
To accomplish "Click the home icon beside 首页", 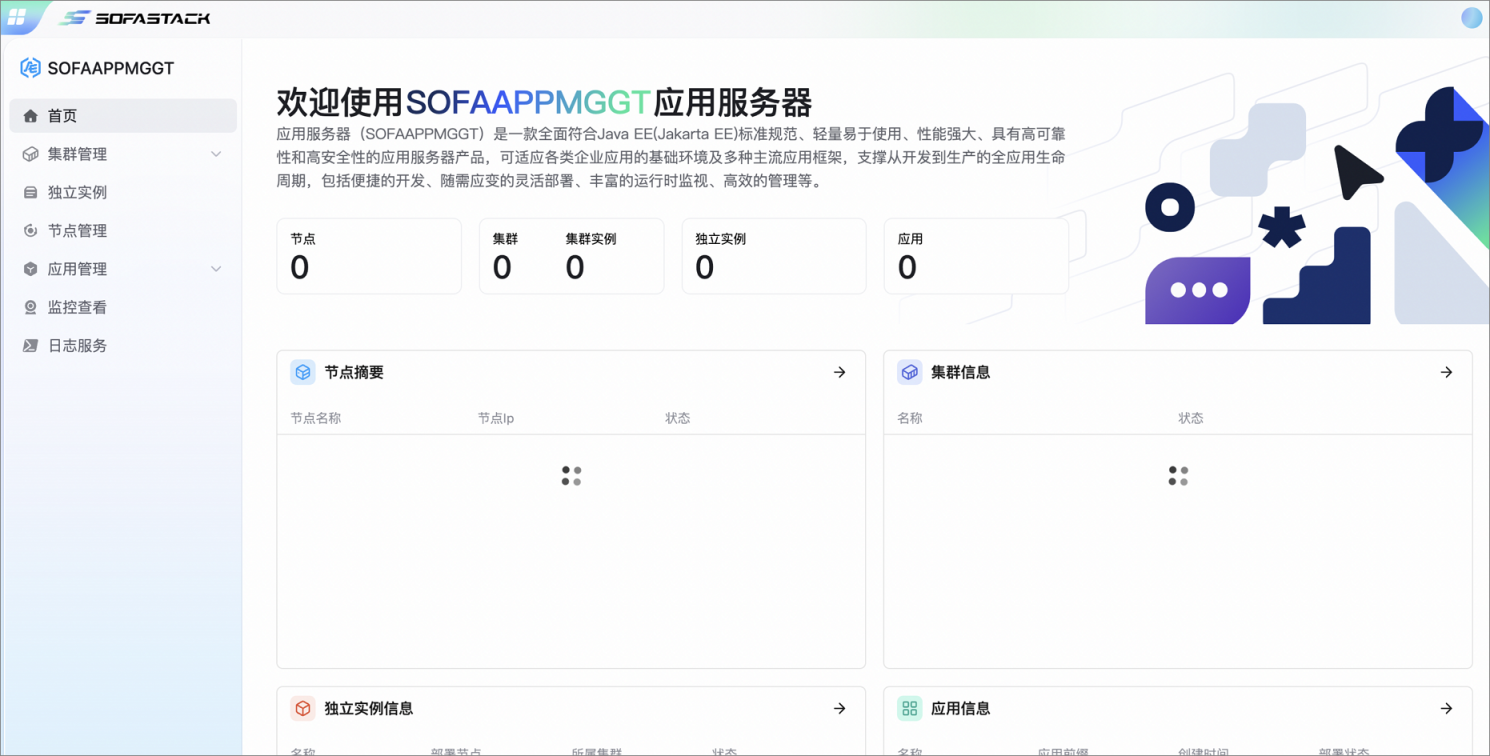I will click(30, 116).
